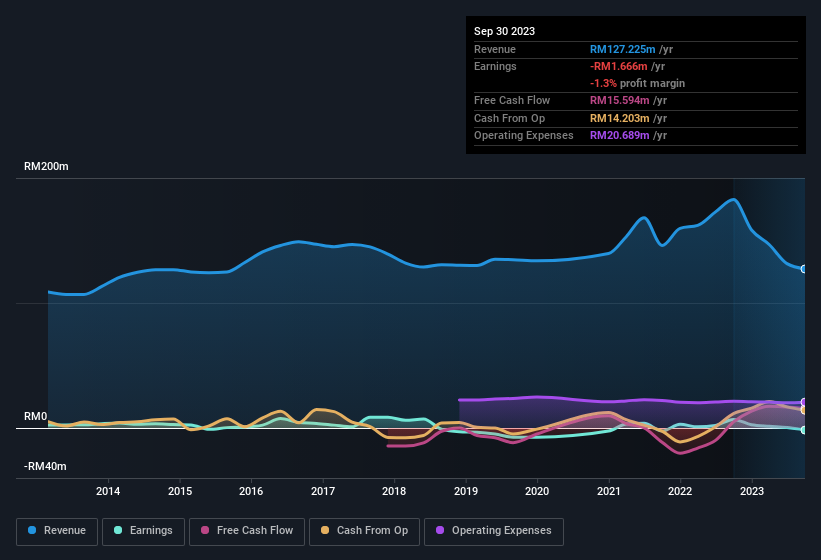Click the Earnings label in tooltip
This screenshot has height=560, width=821.
(495, 66)
